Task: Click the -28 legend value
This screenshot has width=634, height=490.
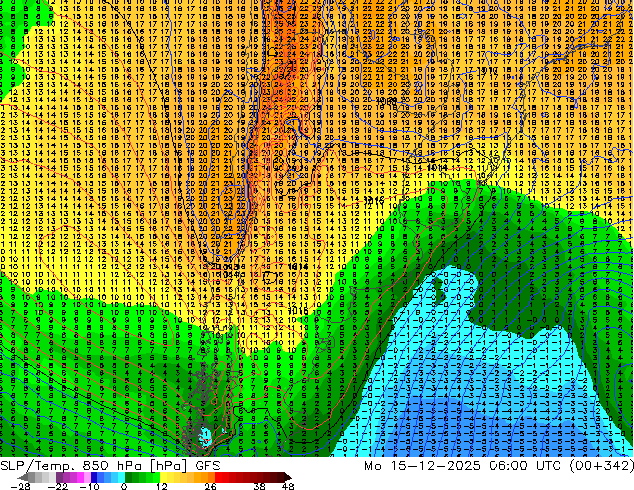Action: 20,486
